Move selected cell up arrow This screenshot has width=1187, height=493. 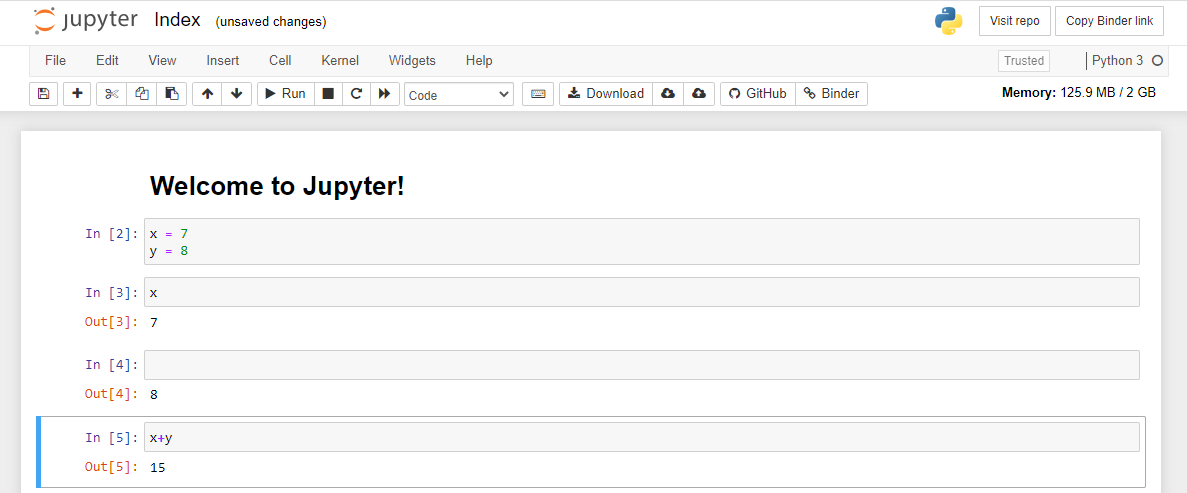[207, 94]
